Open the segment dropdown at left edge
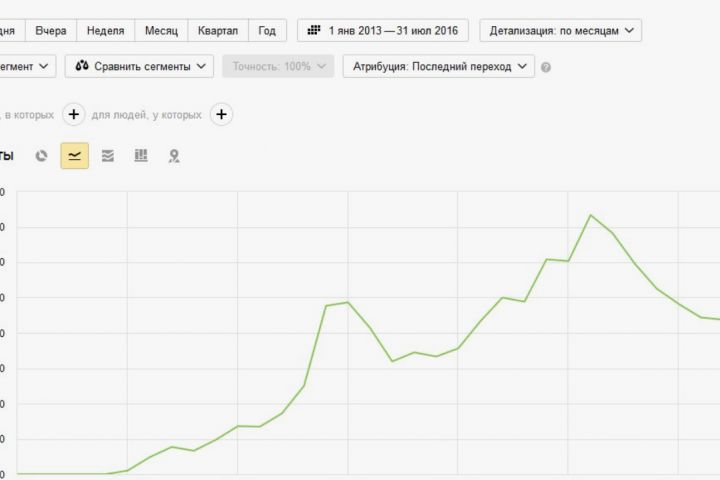This screenshot has width=720, height=480. point(25,67)
